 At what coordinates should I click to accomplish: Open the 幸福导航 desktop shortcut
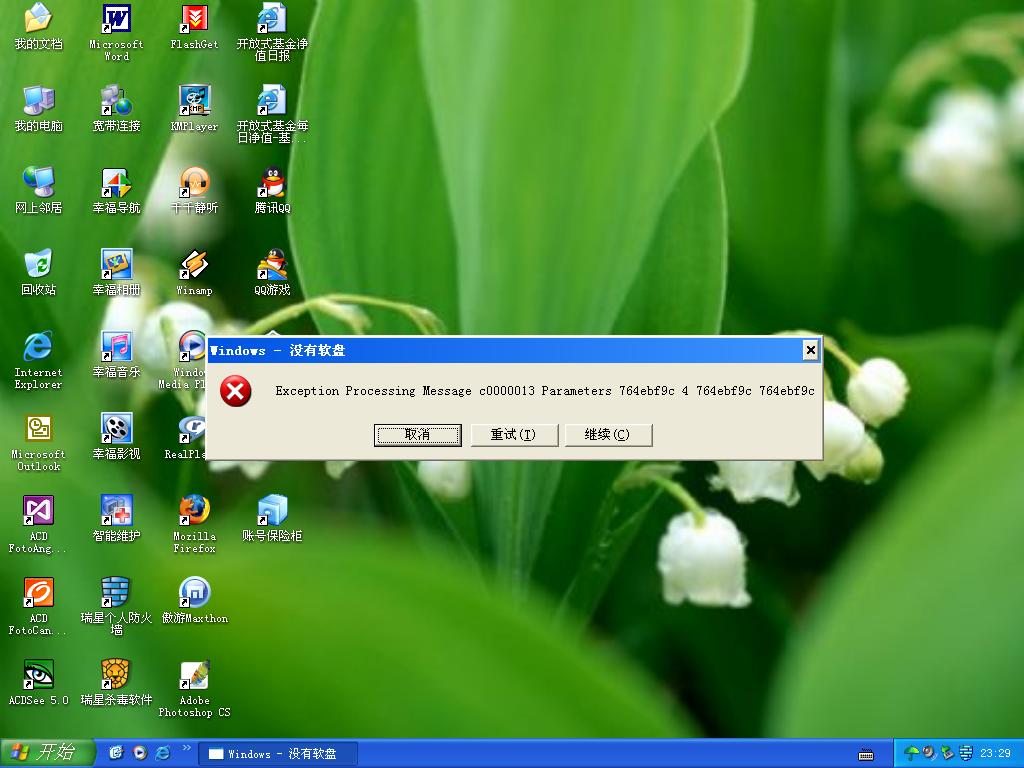pos(116,190)
